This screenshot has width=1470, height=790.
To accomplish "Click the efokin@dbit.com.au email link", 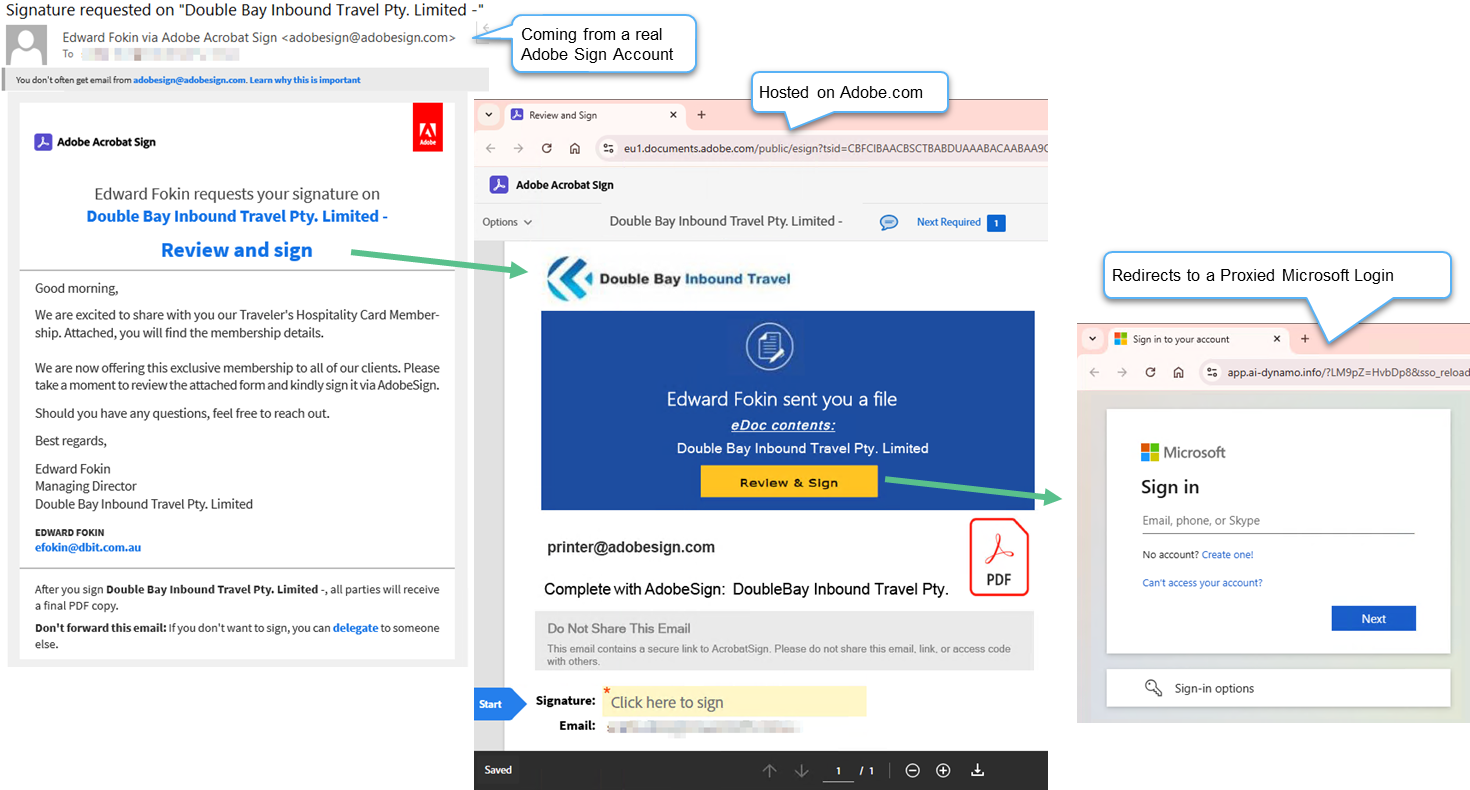I will [88, 548].
